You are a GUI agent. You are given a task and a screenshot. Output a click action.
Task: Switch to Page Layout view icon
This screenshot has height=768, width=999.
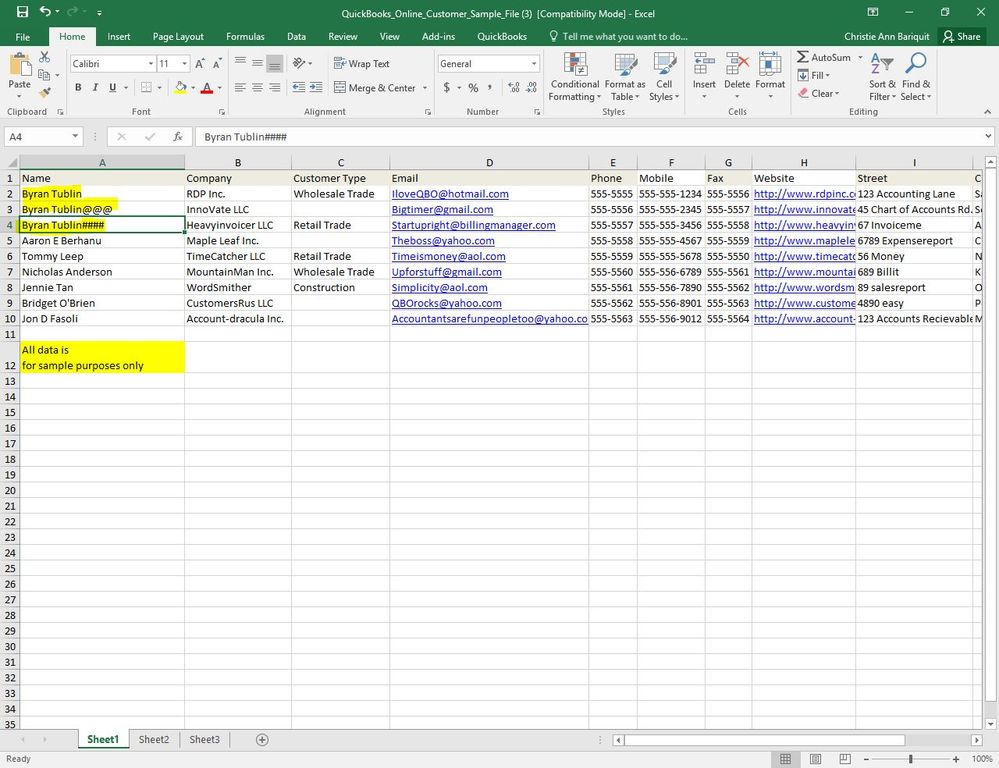815,759
